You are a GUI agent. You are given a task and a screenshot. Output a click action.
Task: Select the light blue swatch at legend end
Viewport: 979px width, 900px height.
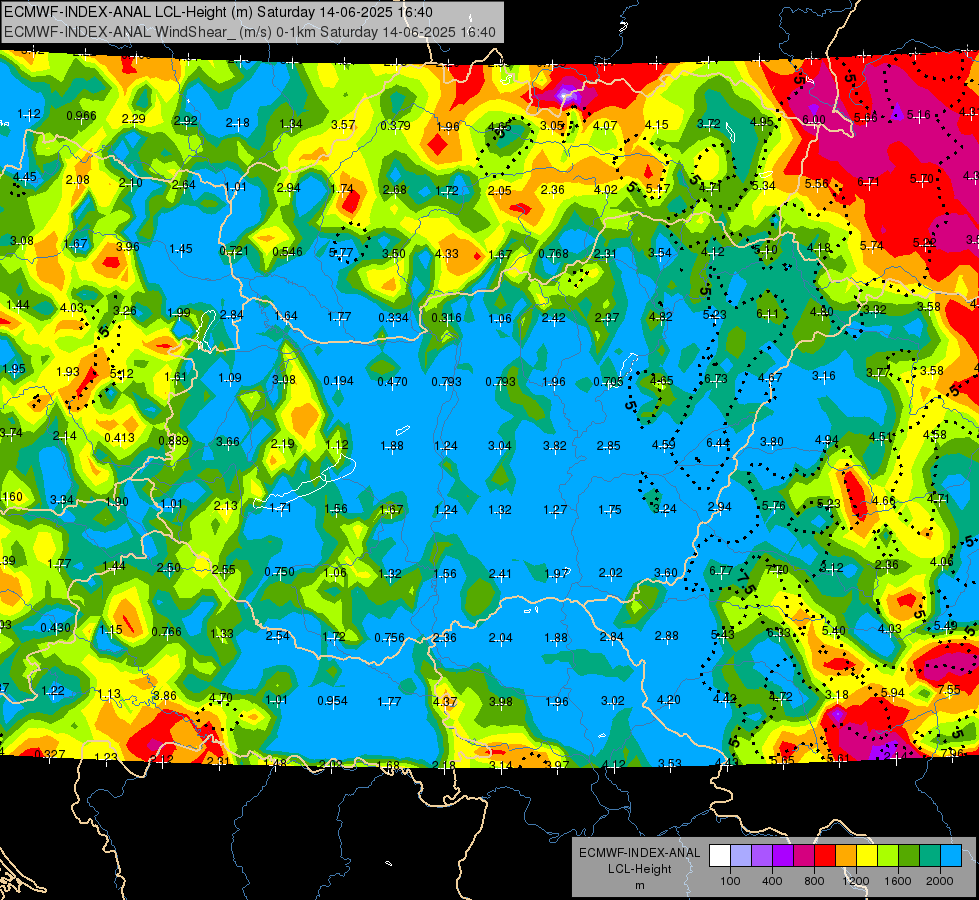coord(951,856)
